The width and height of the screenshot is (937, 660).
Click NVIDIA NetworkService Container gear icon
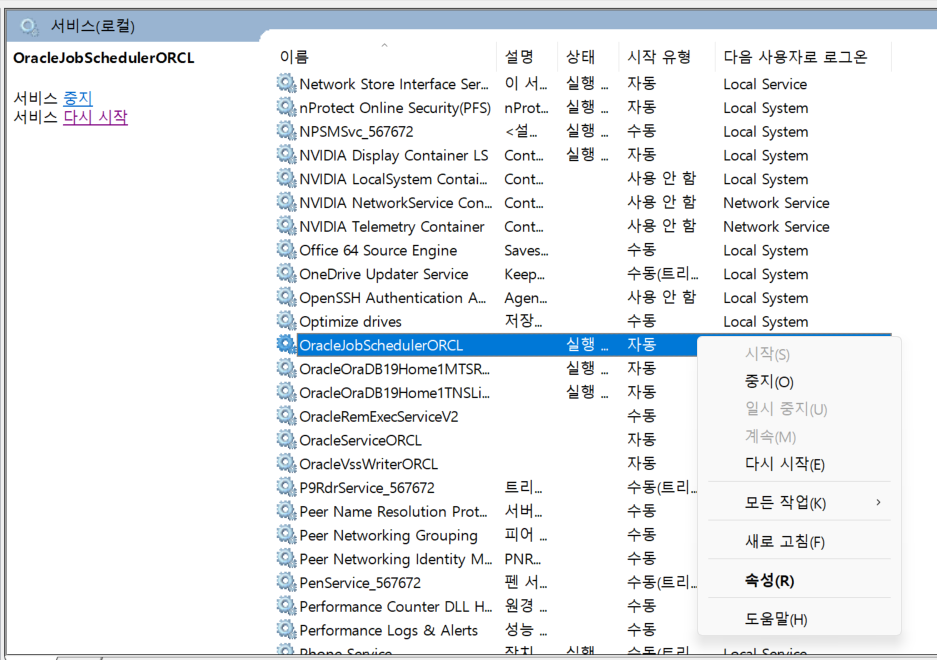(286, 202)
